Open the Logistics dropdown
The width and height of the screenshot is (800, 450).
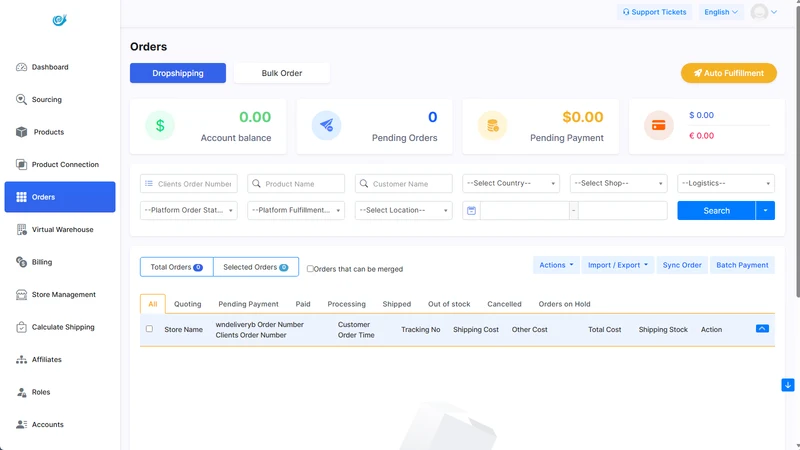click(x=726, y=183)
